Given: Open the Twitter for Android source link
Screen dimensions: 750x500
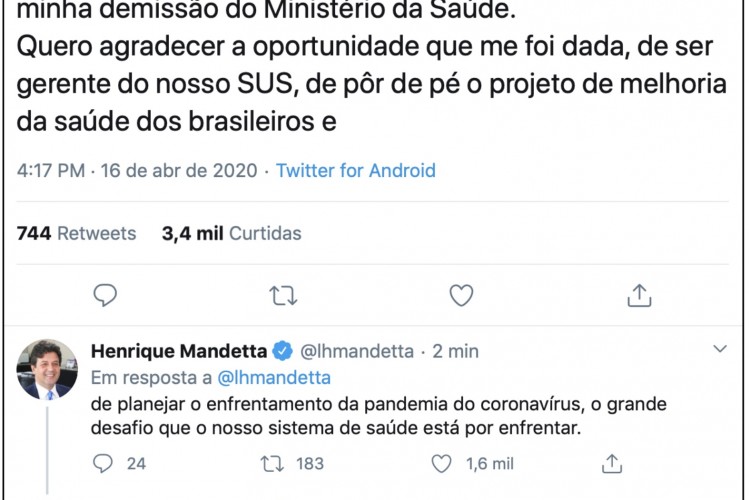Looking at the screenshot, I should coord(356,170).
